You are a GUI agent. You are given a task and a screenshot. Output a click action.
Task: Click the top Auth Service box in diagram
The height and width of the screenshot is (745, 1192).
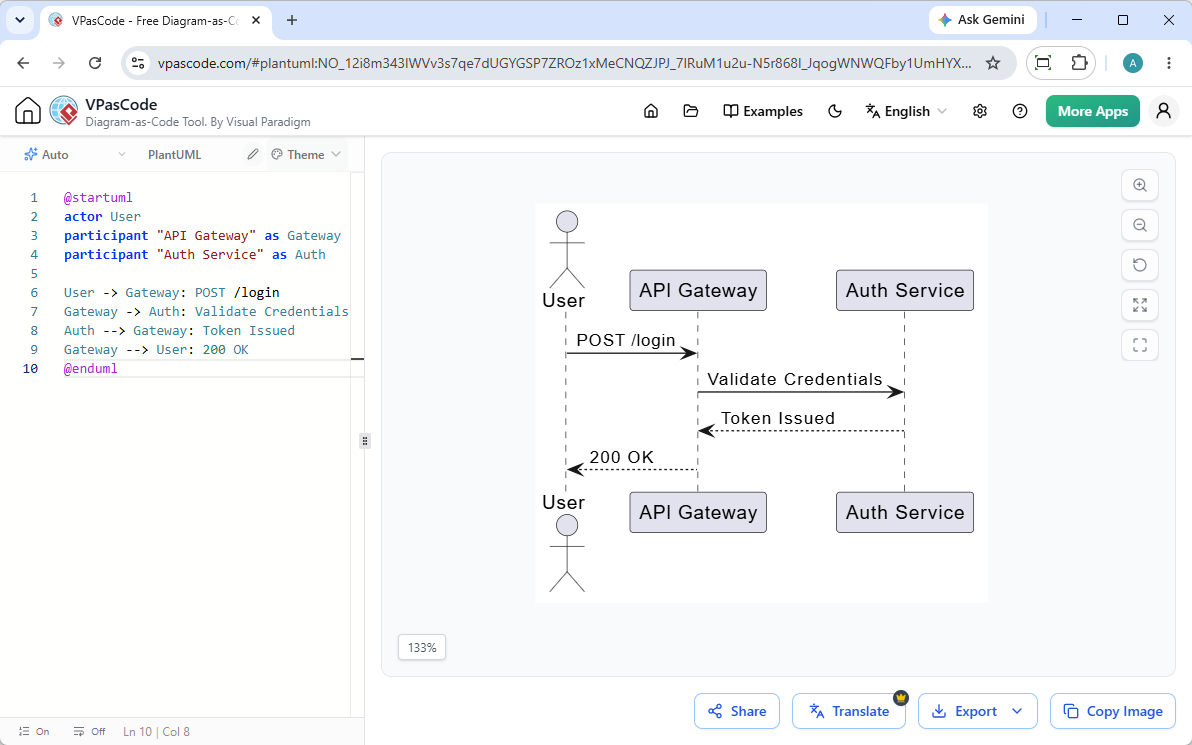[905, 290]
